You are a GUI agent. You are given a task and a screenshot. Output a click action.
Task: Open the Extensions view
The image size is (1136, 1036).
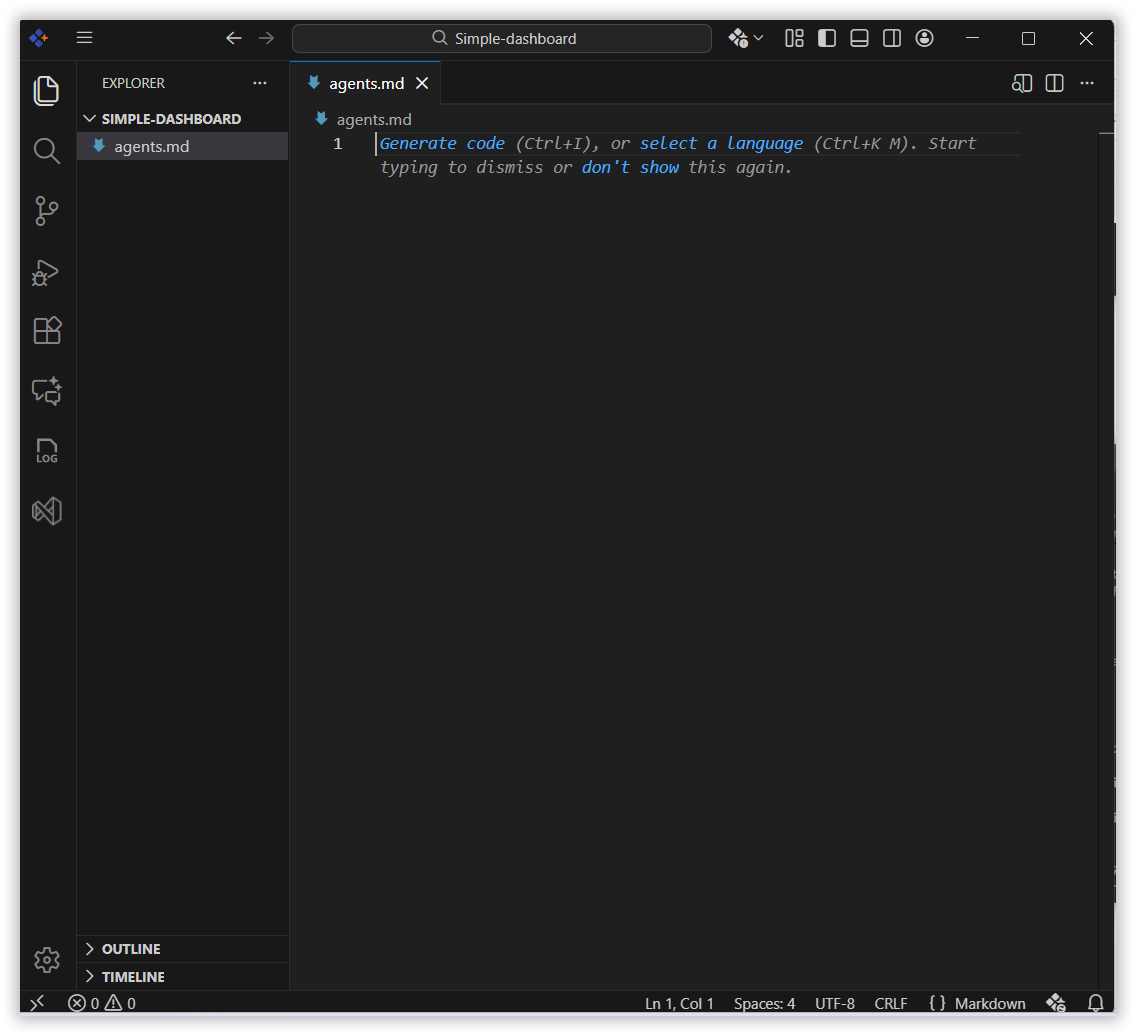47,331
